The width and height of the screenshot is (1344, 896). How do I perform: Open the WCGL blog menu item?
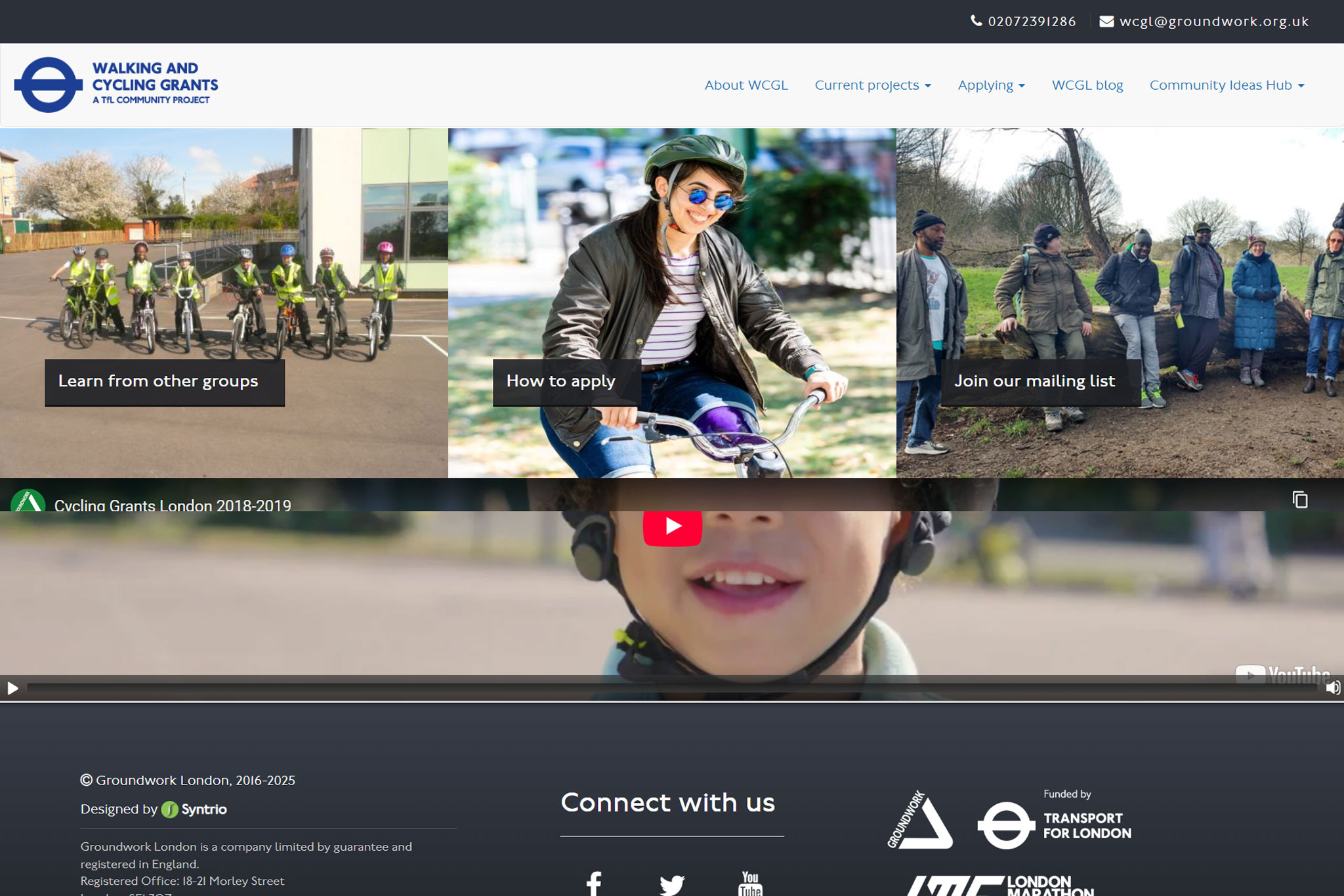[x=1087, y=85]
